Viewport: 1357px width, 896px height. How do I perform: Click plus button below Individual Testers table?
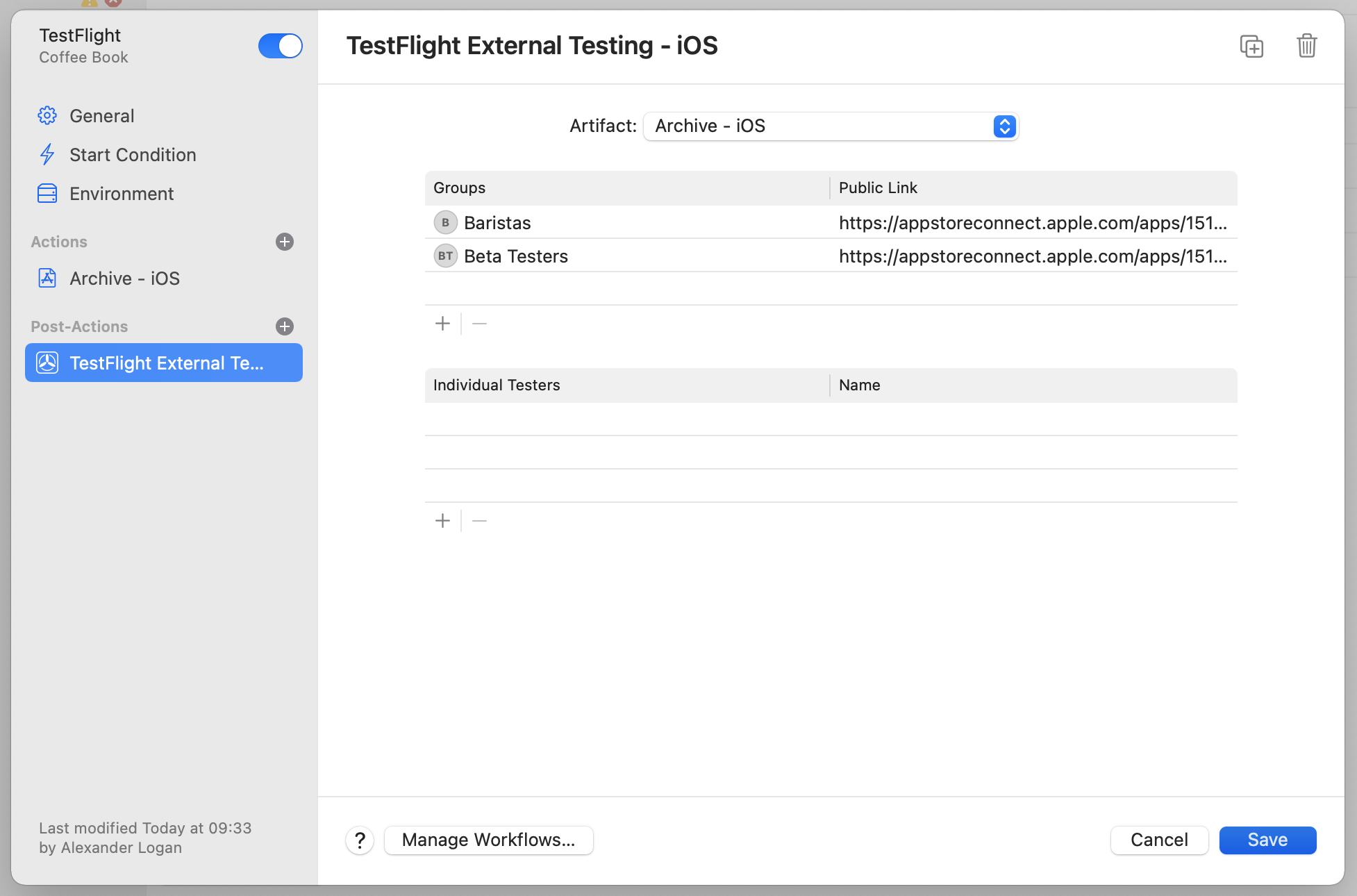442,521
